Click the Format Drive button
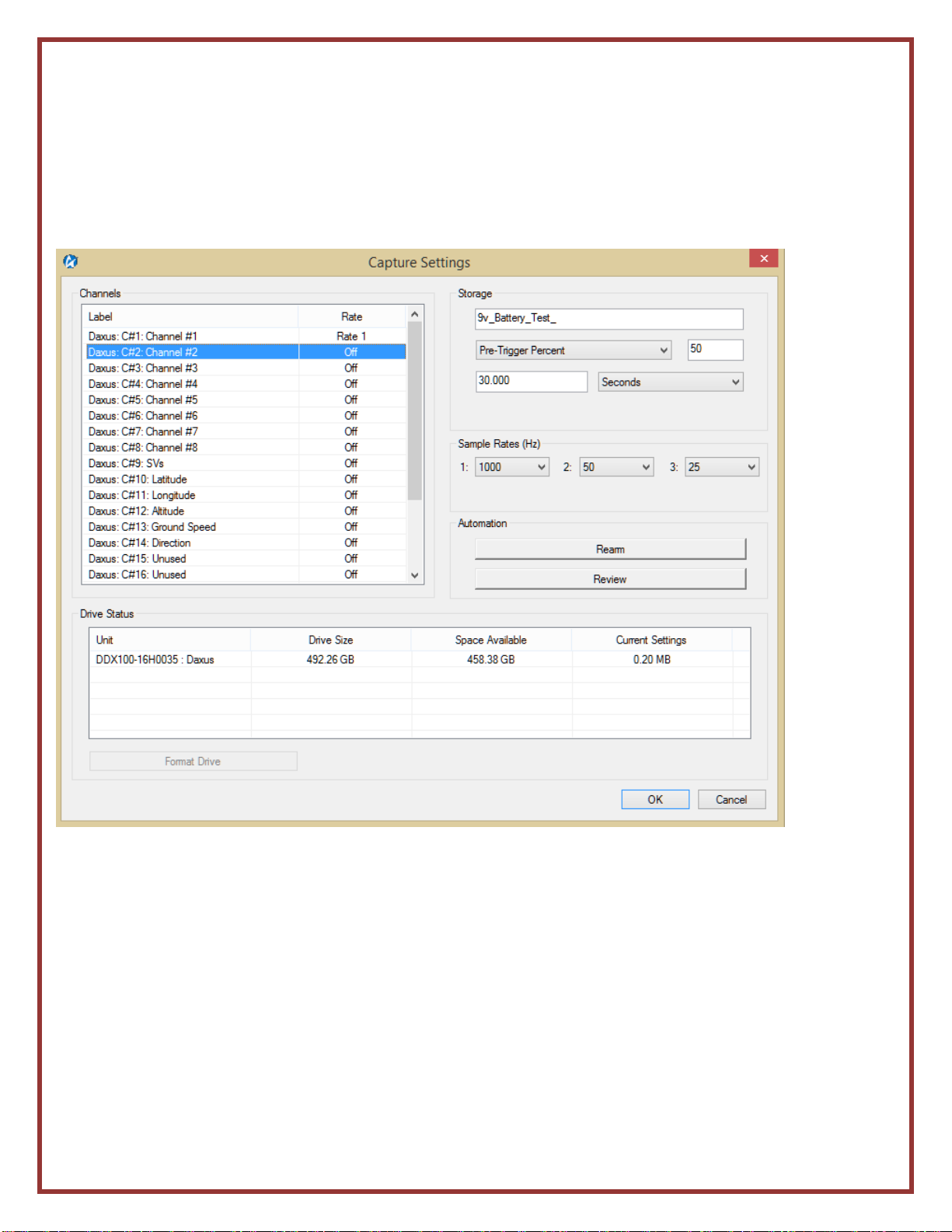The height and width of the screenshot is (1232, 952). point(194,761)
